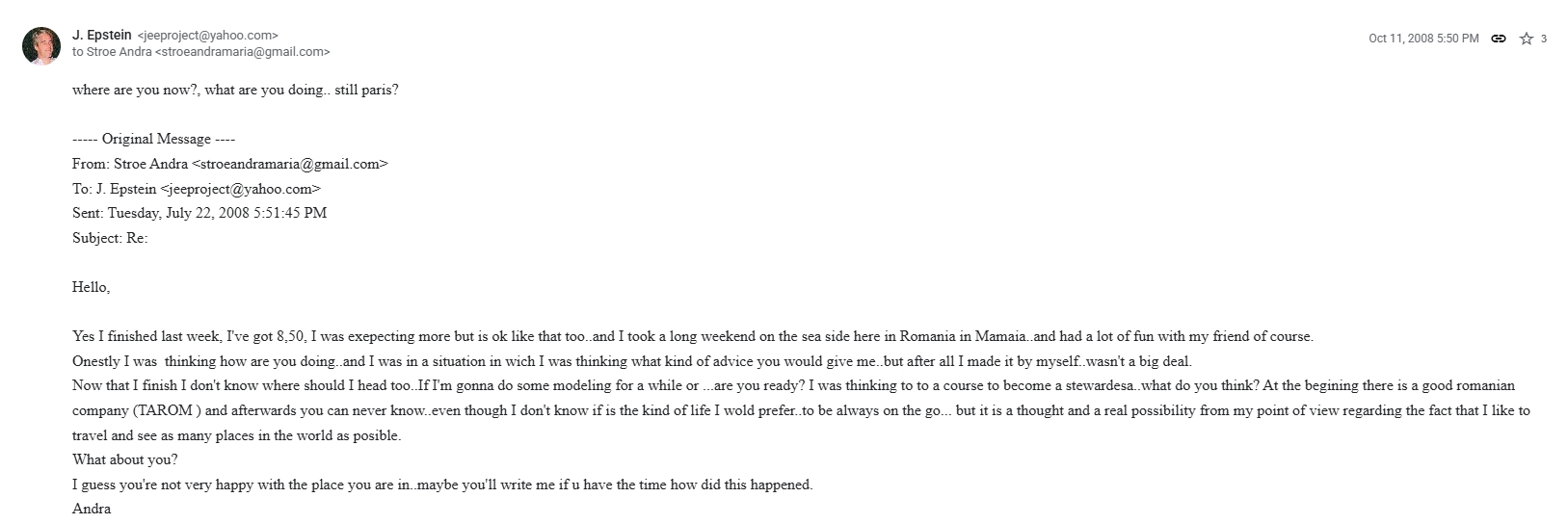Click the "Original Message" divider line
The width and height of the screenshot is (1568, 524).
153,139
